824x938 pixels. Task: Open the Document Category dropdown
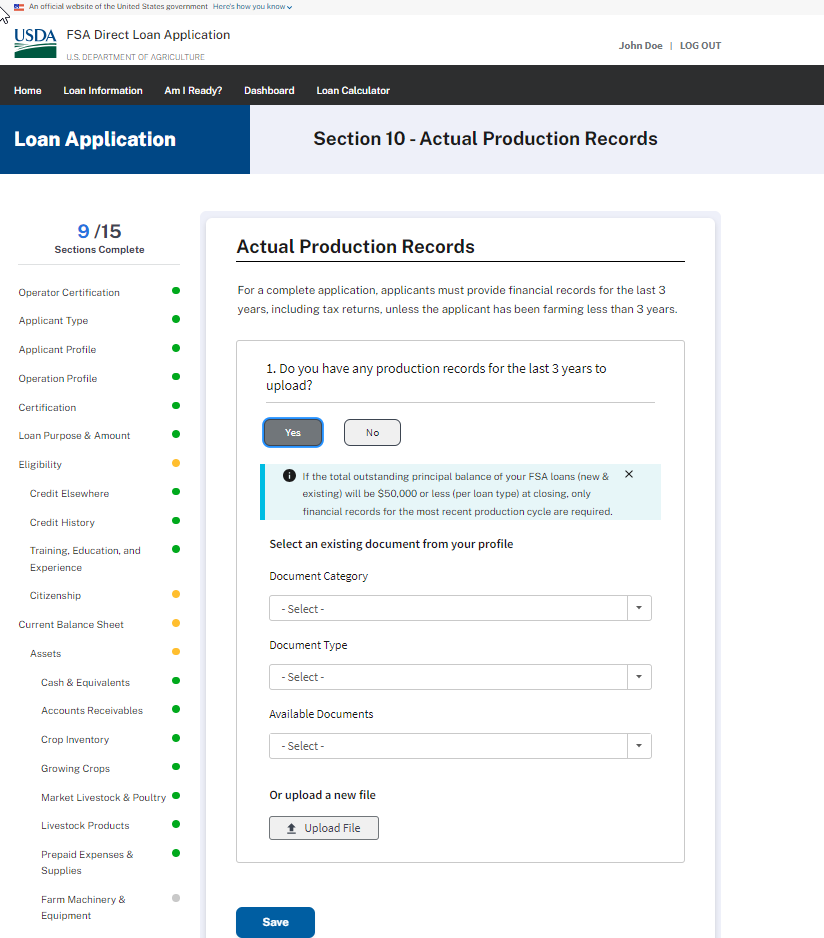pyautogui.click(x=460, y=608)
